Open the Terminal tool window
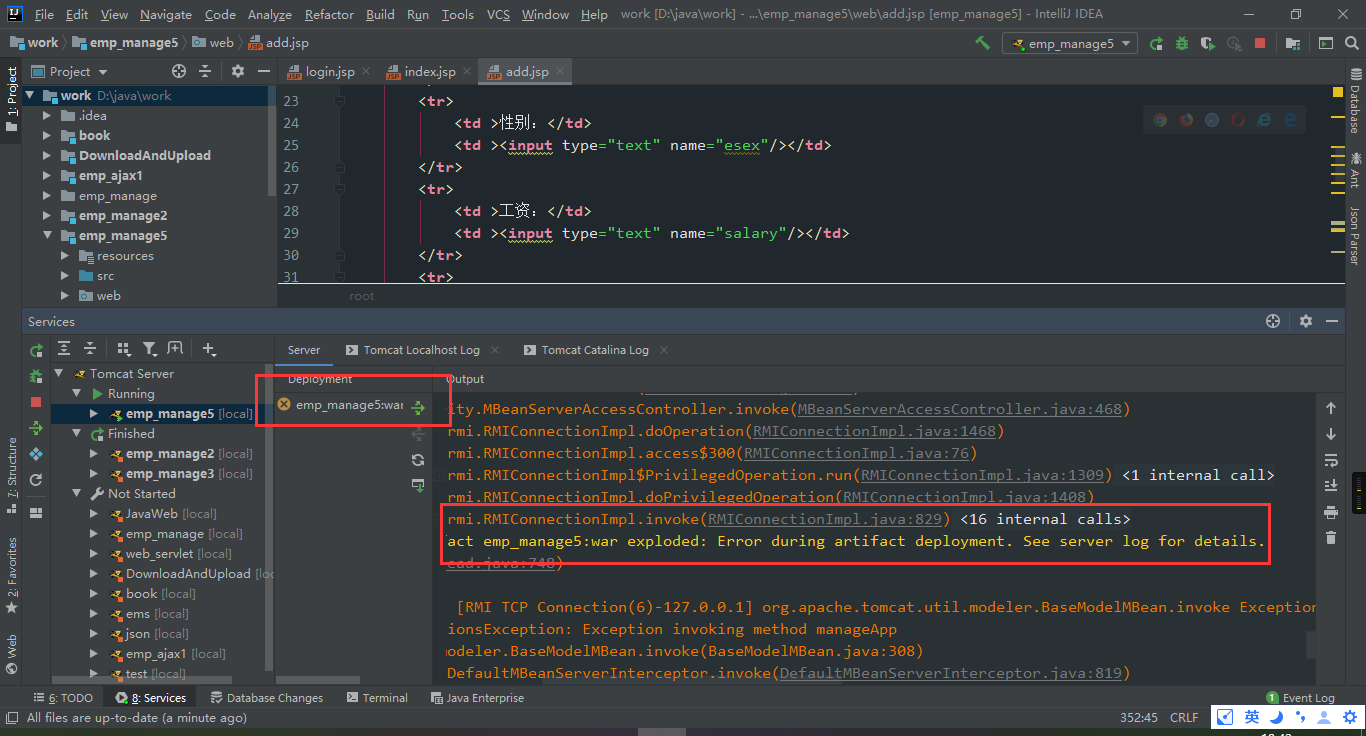 tap(376, 698)
